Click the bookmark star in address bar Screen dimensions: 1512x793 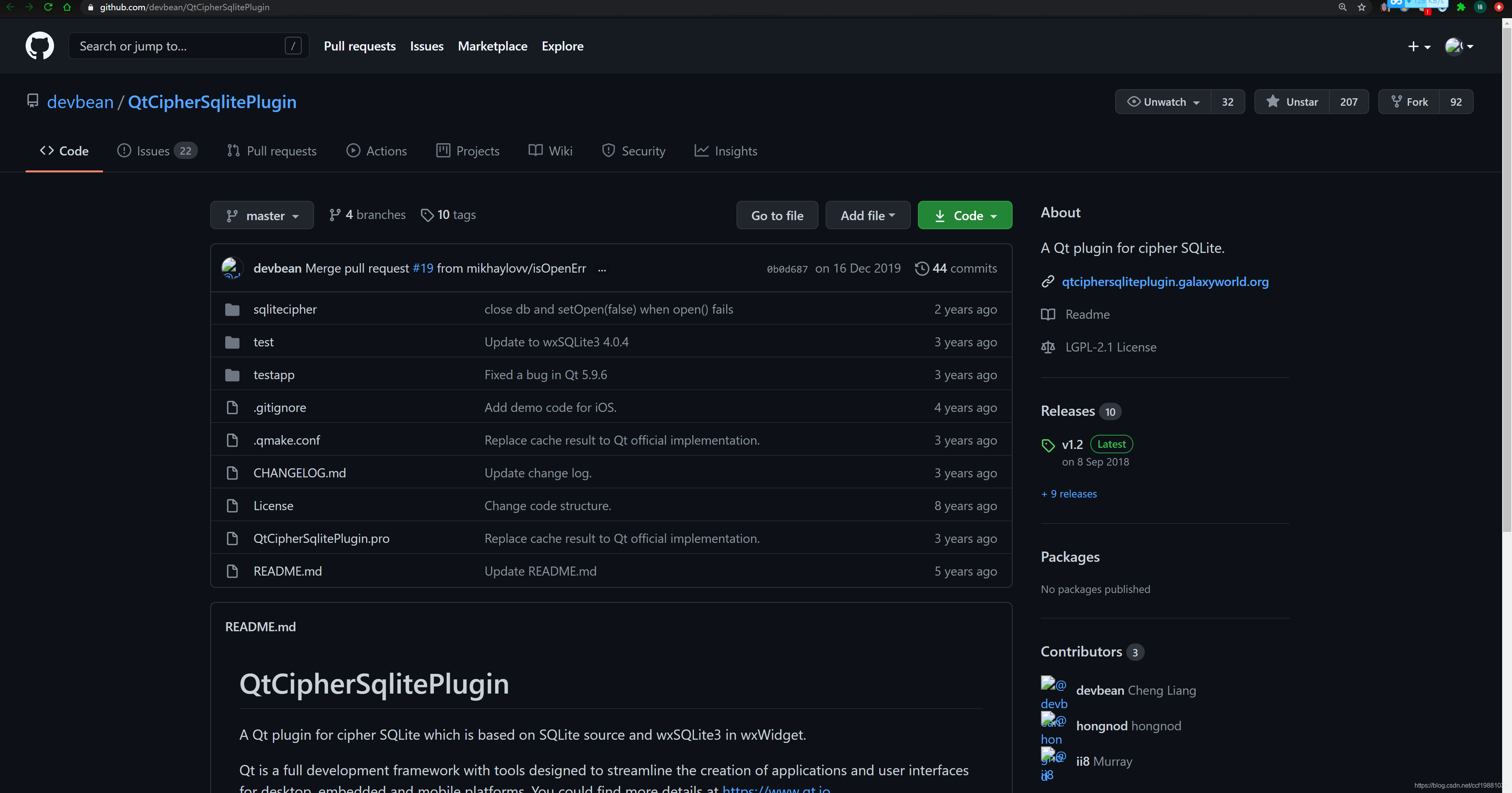point(1361,7)
